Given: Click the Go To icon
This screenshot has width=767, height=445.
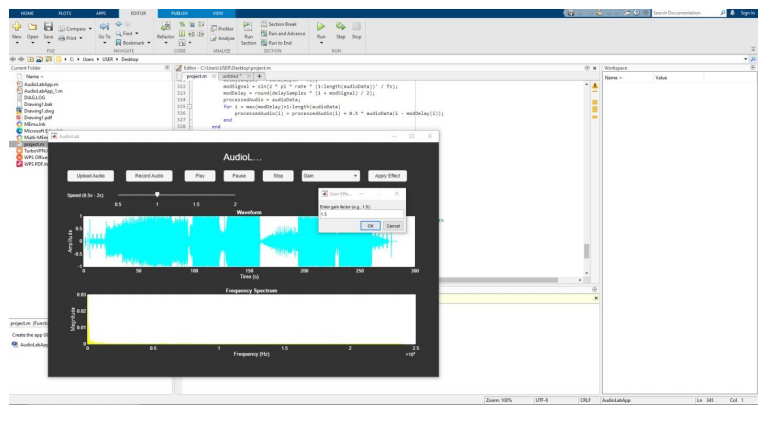Looking at the screenshot, I should point(104,27).
